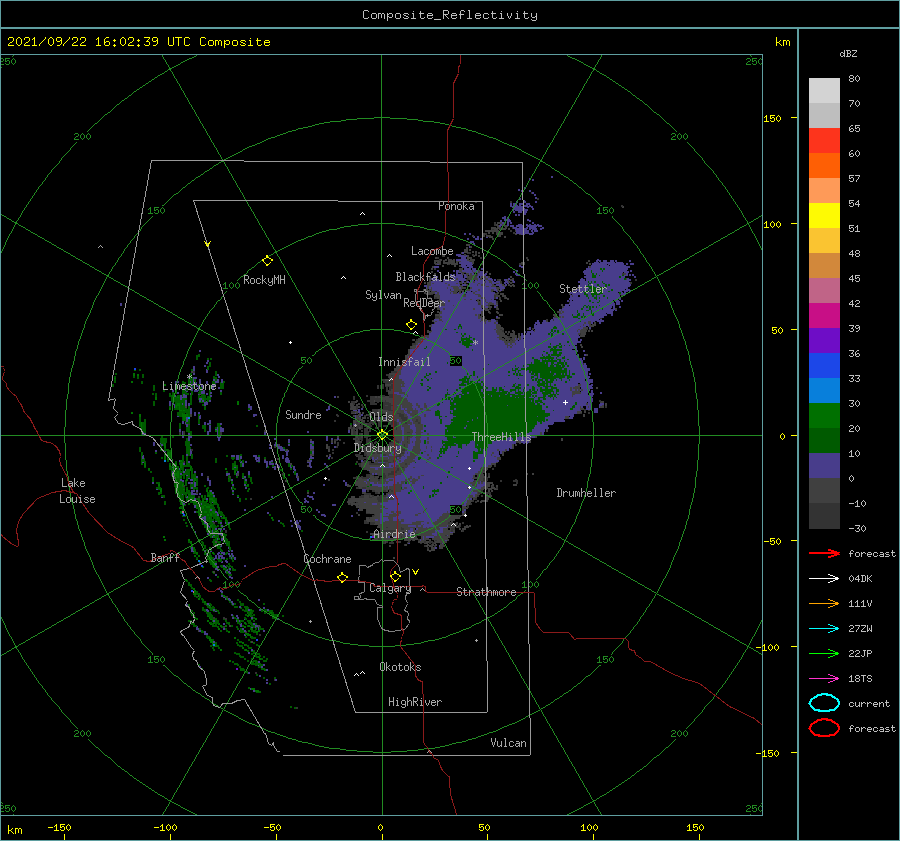Click the Innisfail label
Screen dimensions: 900x841
pos(404,362)
